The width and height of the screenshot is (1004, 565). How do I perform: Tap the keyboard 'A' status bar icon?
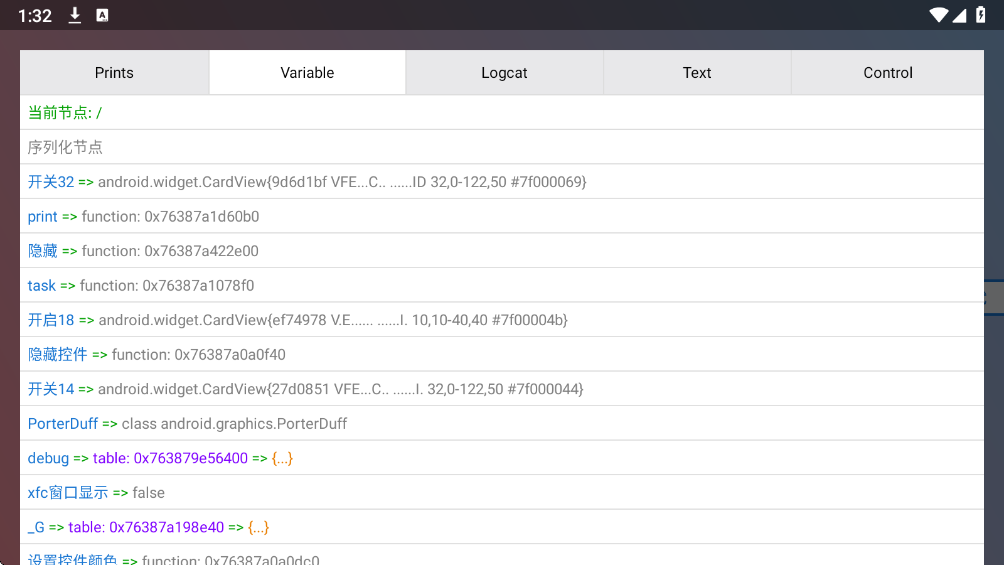coord(102,15)
